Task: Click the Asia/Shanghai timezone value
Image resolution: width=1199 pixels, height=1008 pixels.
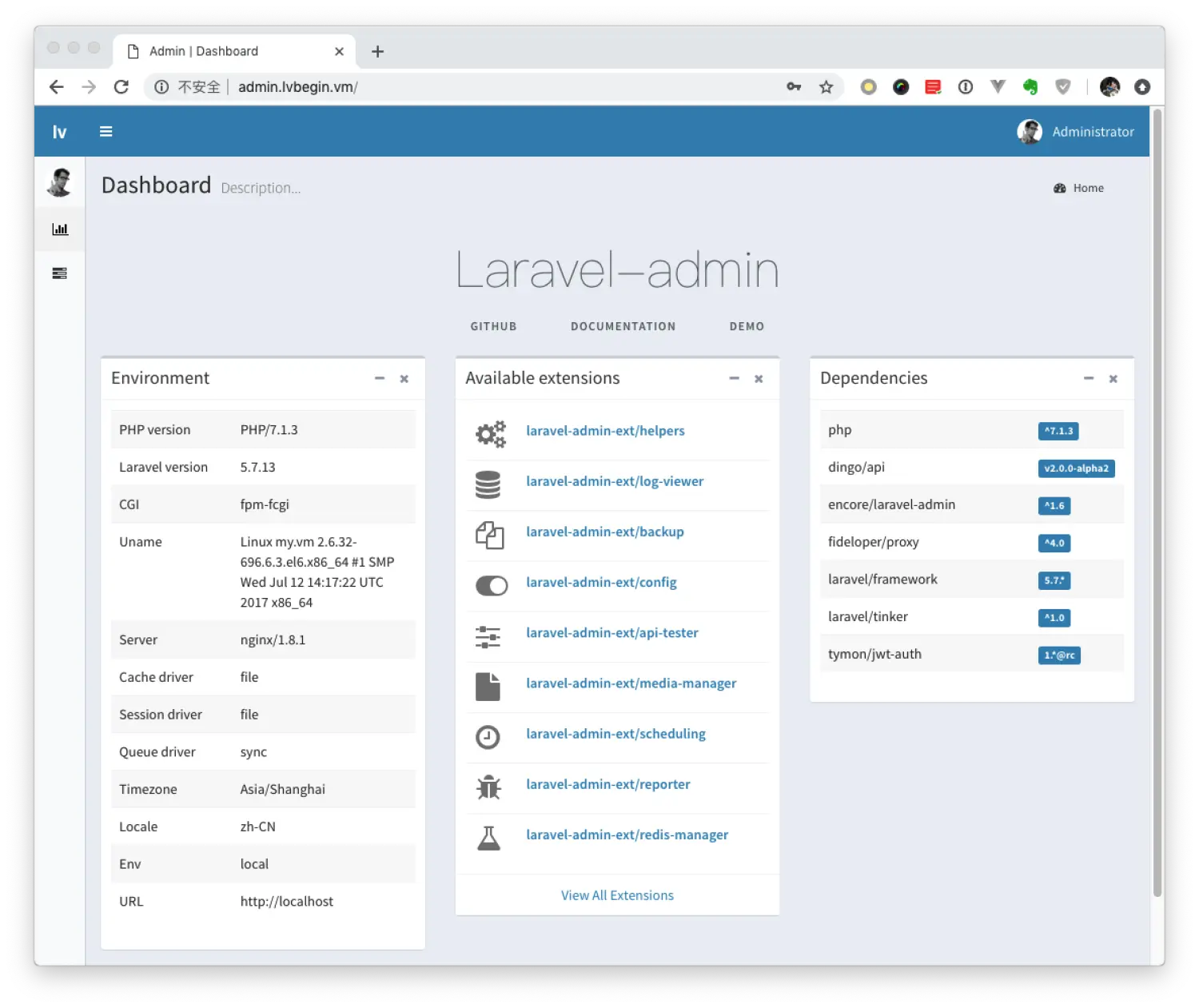Action: 283,789
